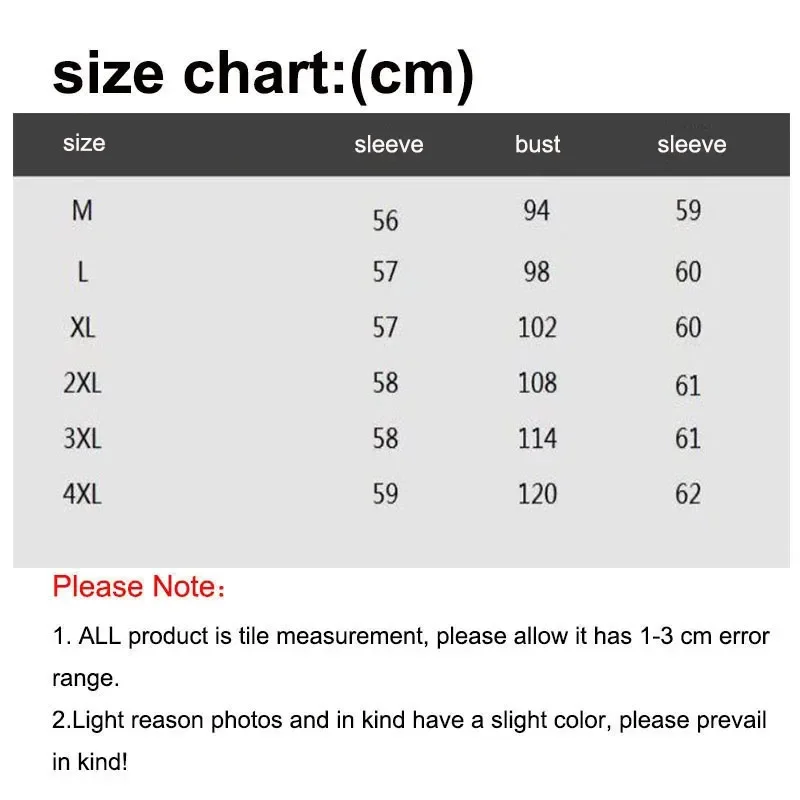The image size is (800, 800).
Task: Click the 3XL size label
Action: pyautogui.click(x=83, y=439)
